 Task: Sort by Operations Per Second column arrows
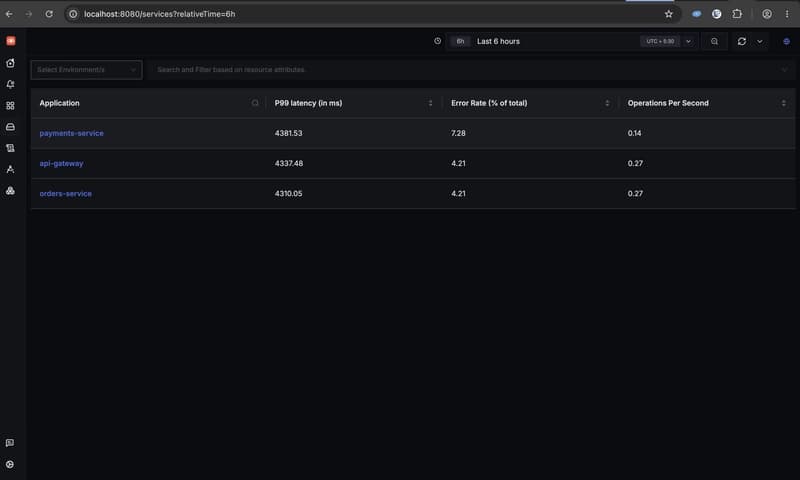[x=783, y=103]
